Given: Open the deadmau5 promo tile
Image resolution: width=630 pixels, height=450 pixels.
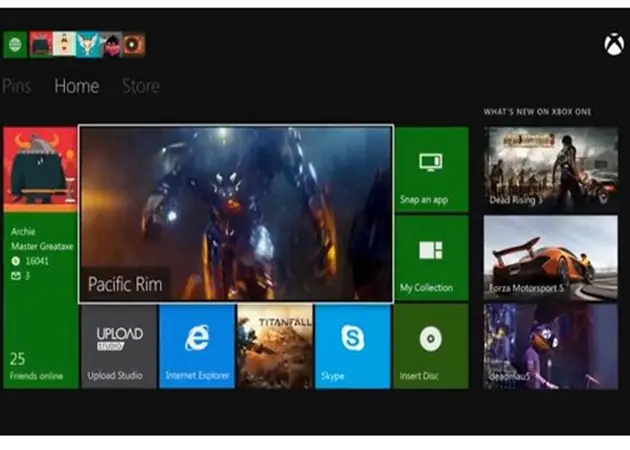Looking at the screenshot, I should (x=550, y=346).
